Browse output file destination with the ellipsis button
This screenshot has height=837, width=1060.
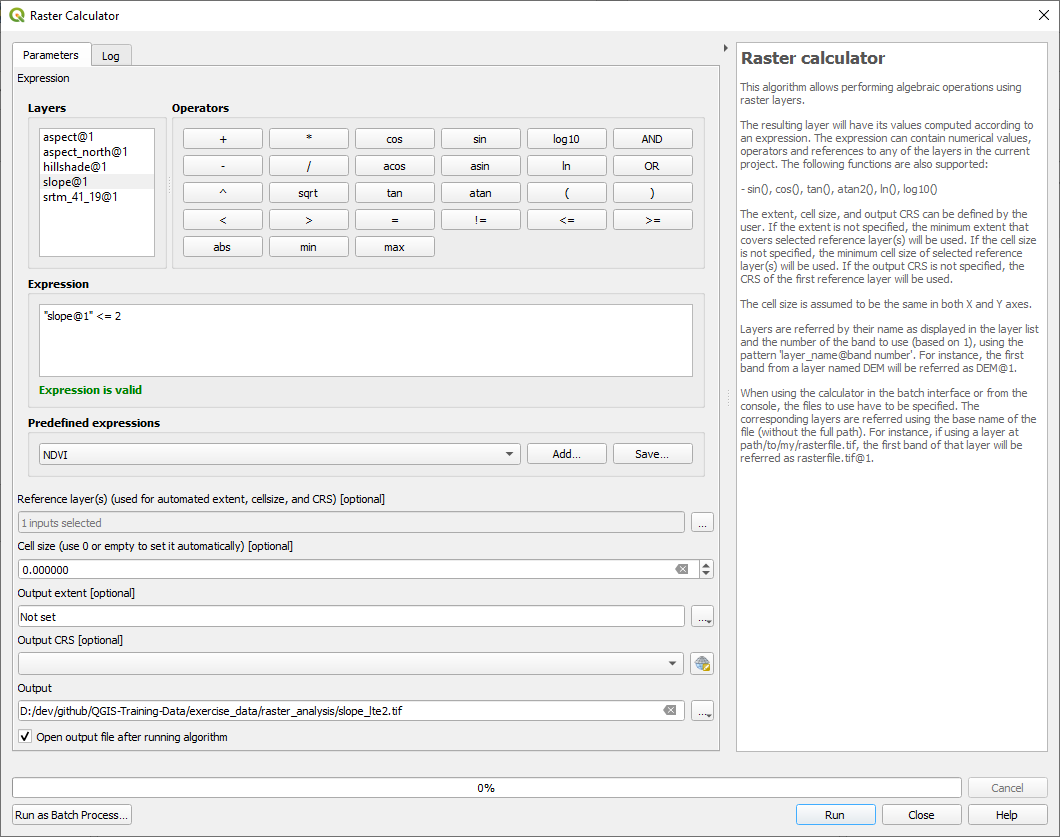702,711
